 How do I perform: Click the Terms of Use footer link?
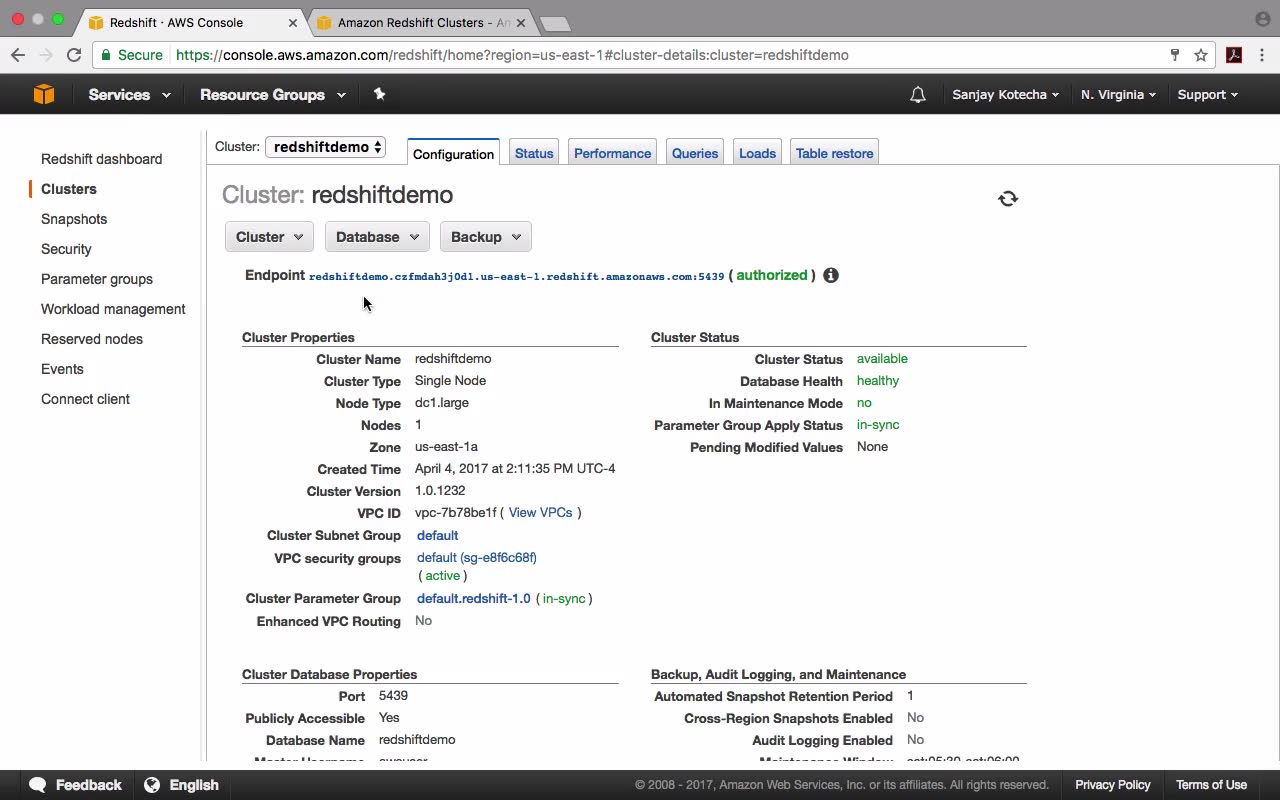coord(1211,785)
